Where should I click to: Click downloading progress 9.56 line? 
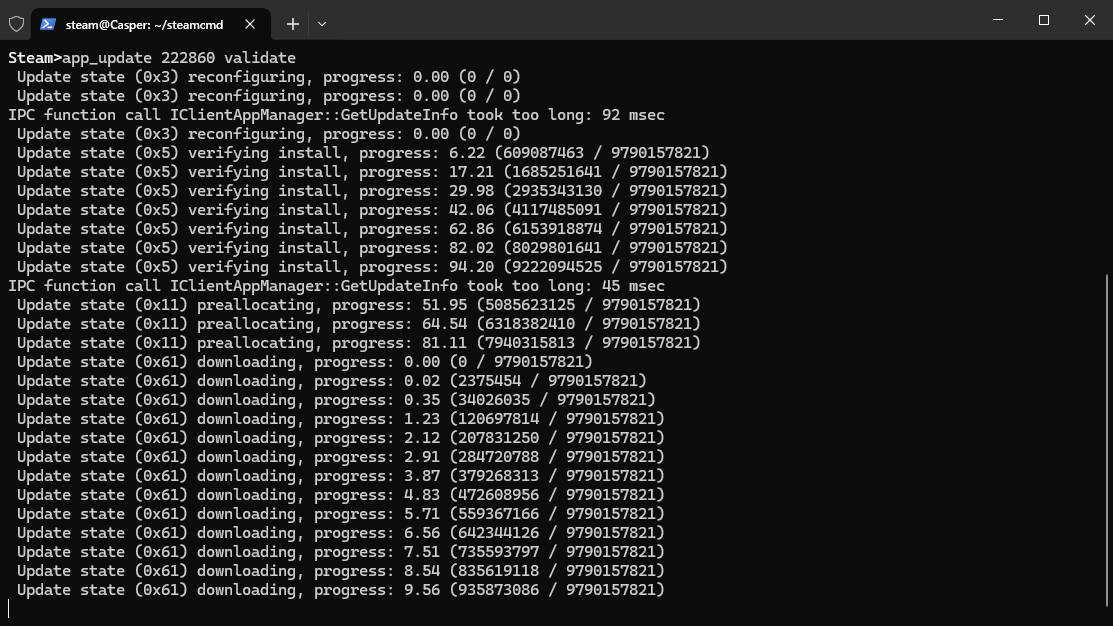coord(341,590)
